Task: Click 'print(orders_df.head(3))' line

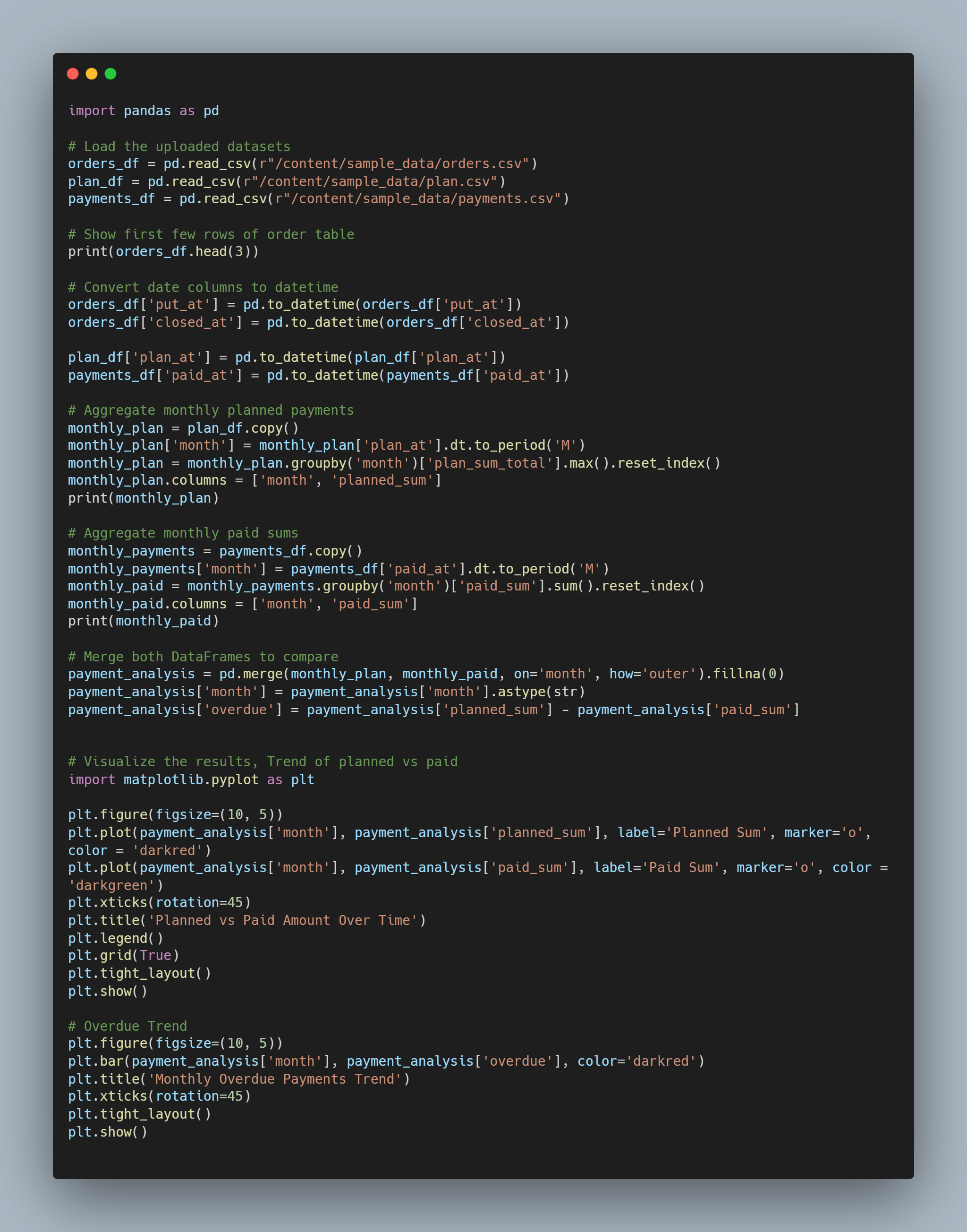Action: [164, 251]
